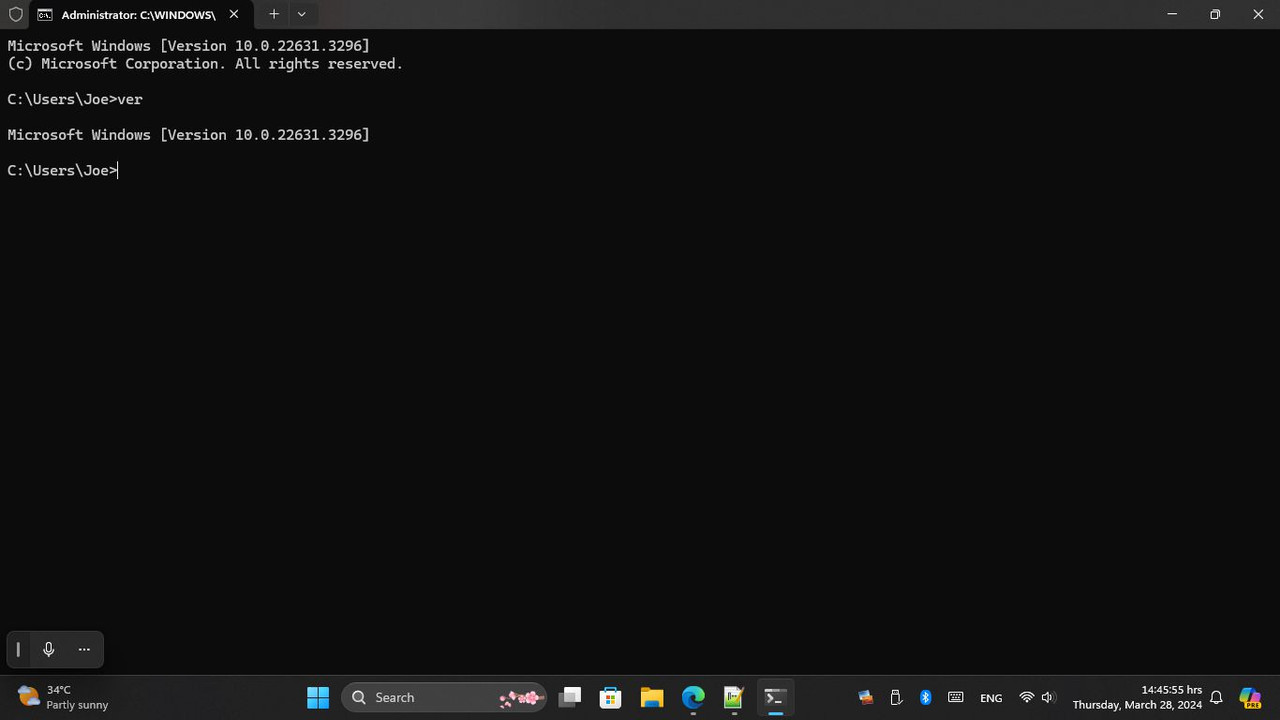
Task: Click the Version 10.0.22631.3296 output of ver
Action: (x=188, y=135)
